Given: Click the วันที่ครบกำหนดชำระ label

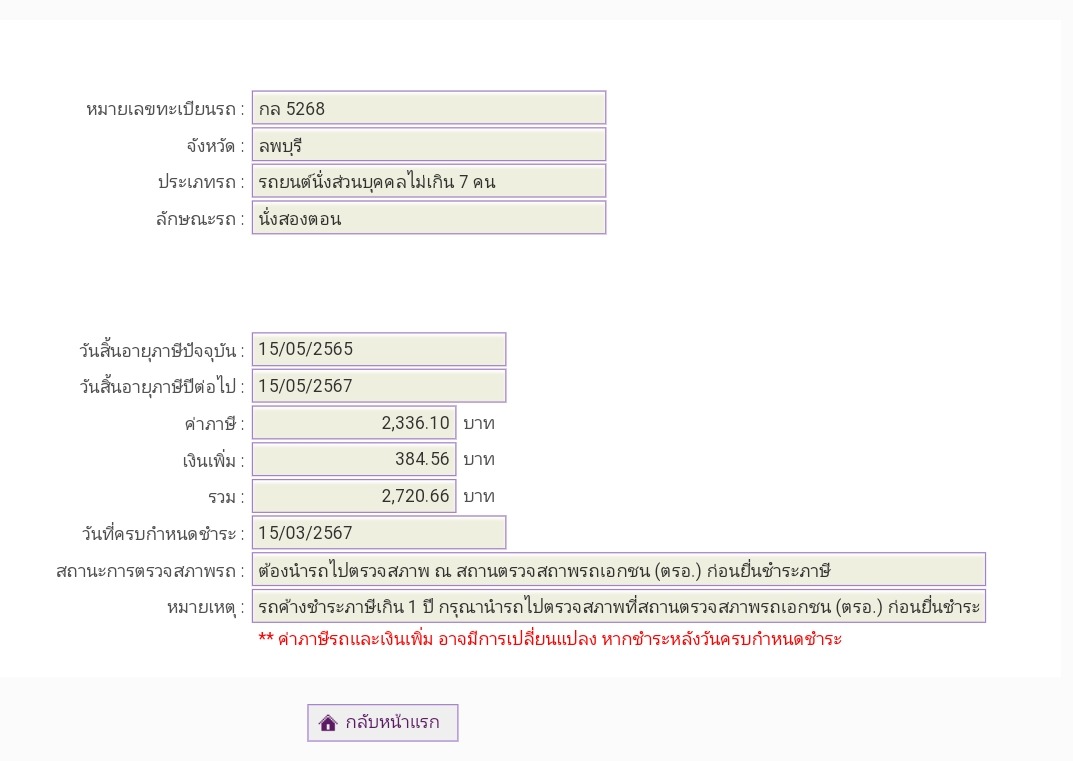Looking at the screenshot, I should 163,534.
